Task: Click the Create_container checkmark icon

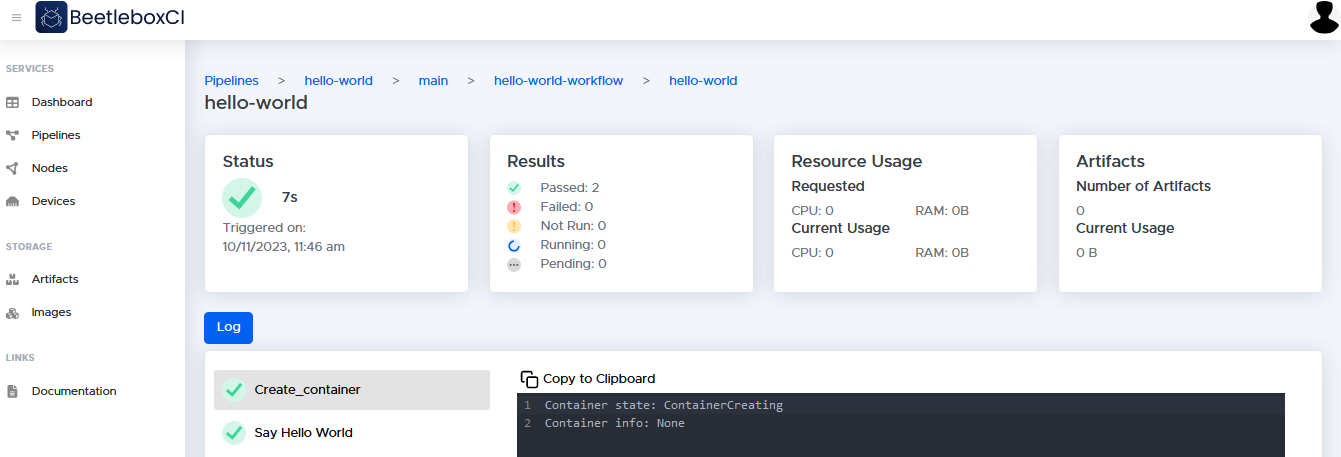Action: coord(234,390)
